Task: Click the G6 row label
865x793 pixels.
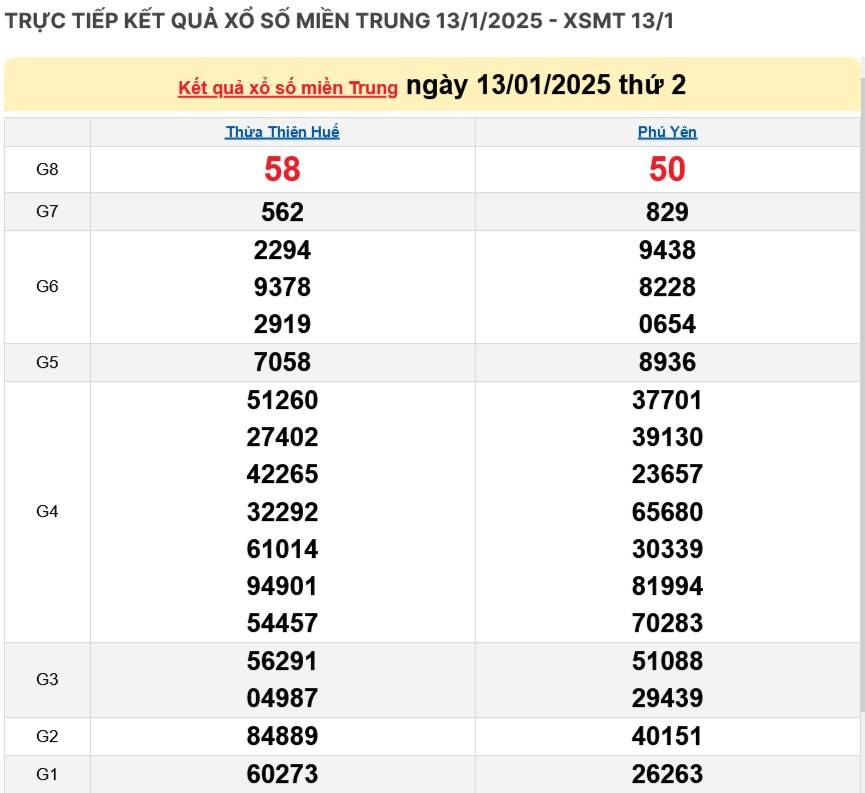Action: (x=47, y=287)
